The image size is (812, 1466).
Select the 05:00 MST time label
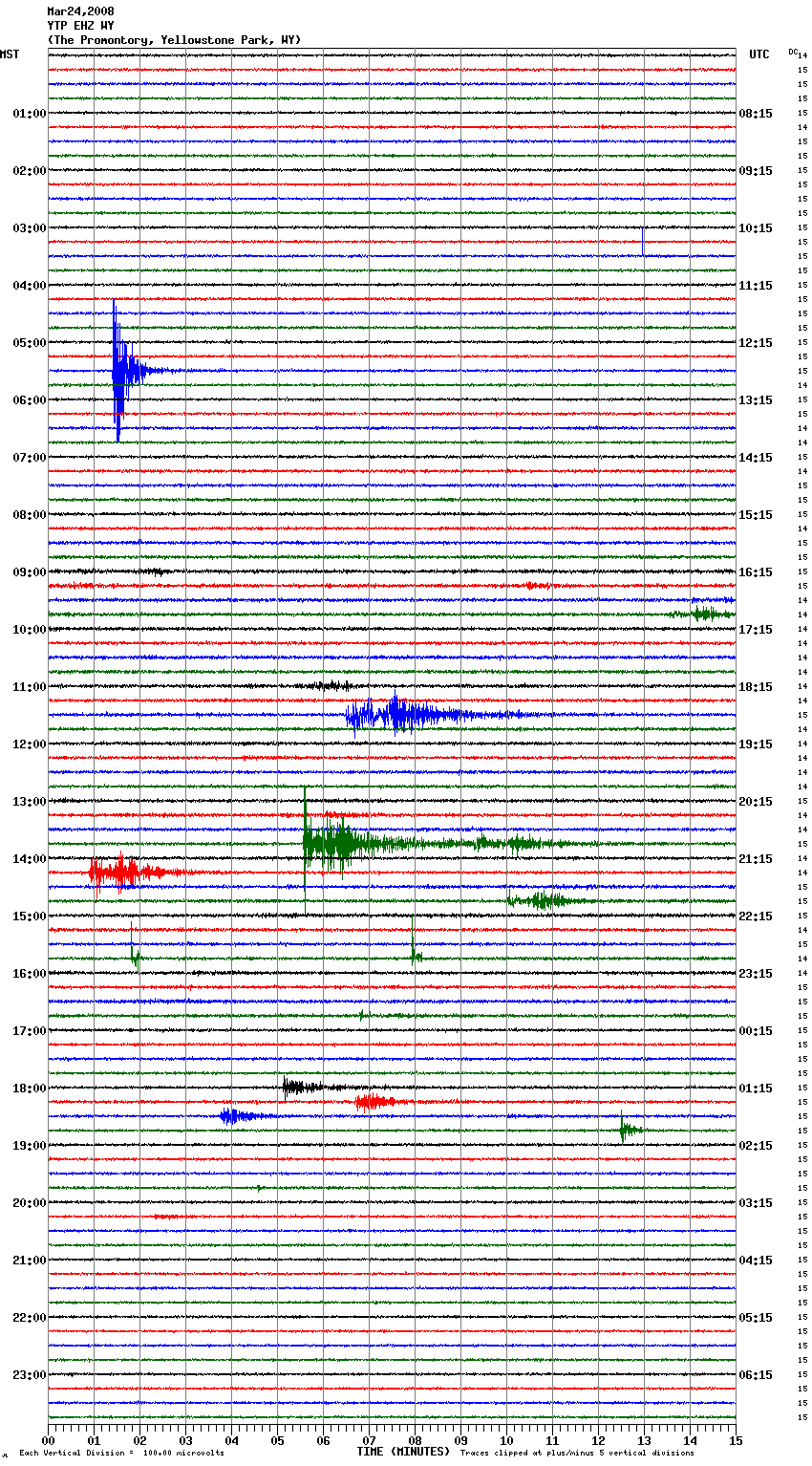tap(30, 343)
